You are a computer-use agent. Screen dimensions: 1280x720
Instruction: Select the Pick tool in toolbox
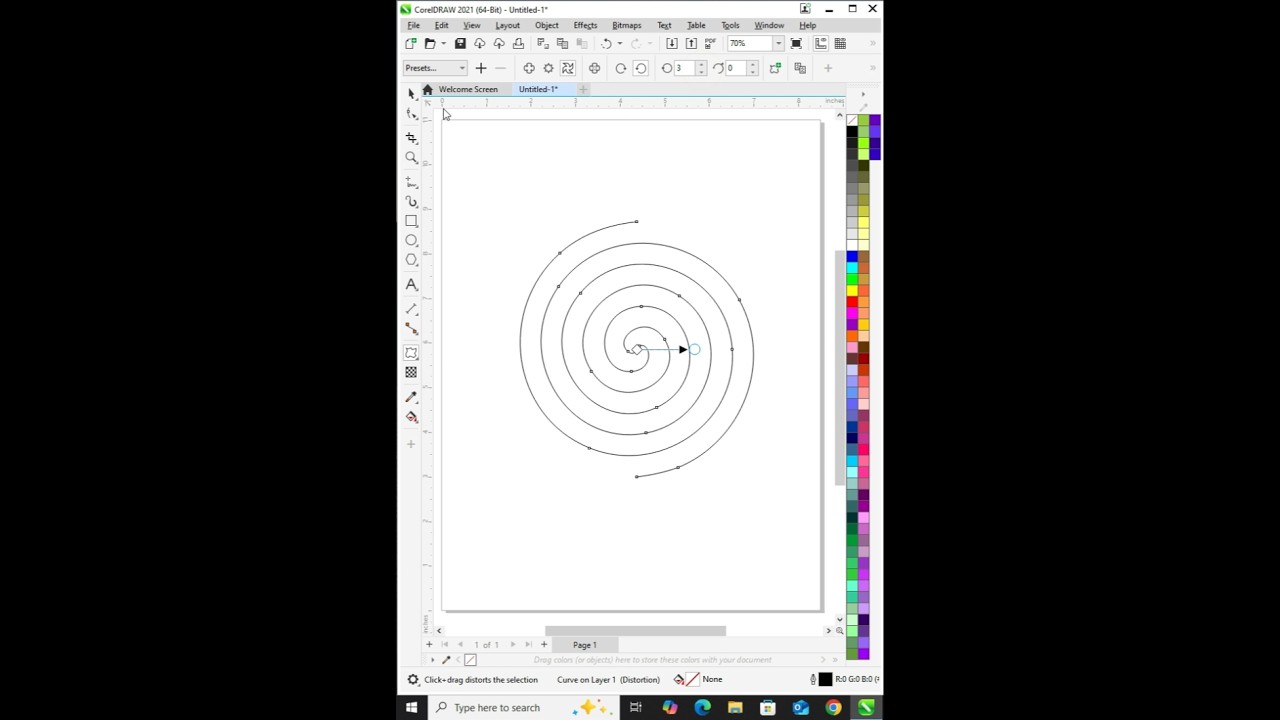tap(411, 93)
